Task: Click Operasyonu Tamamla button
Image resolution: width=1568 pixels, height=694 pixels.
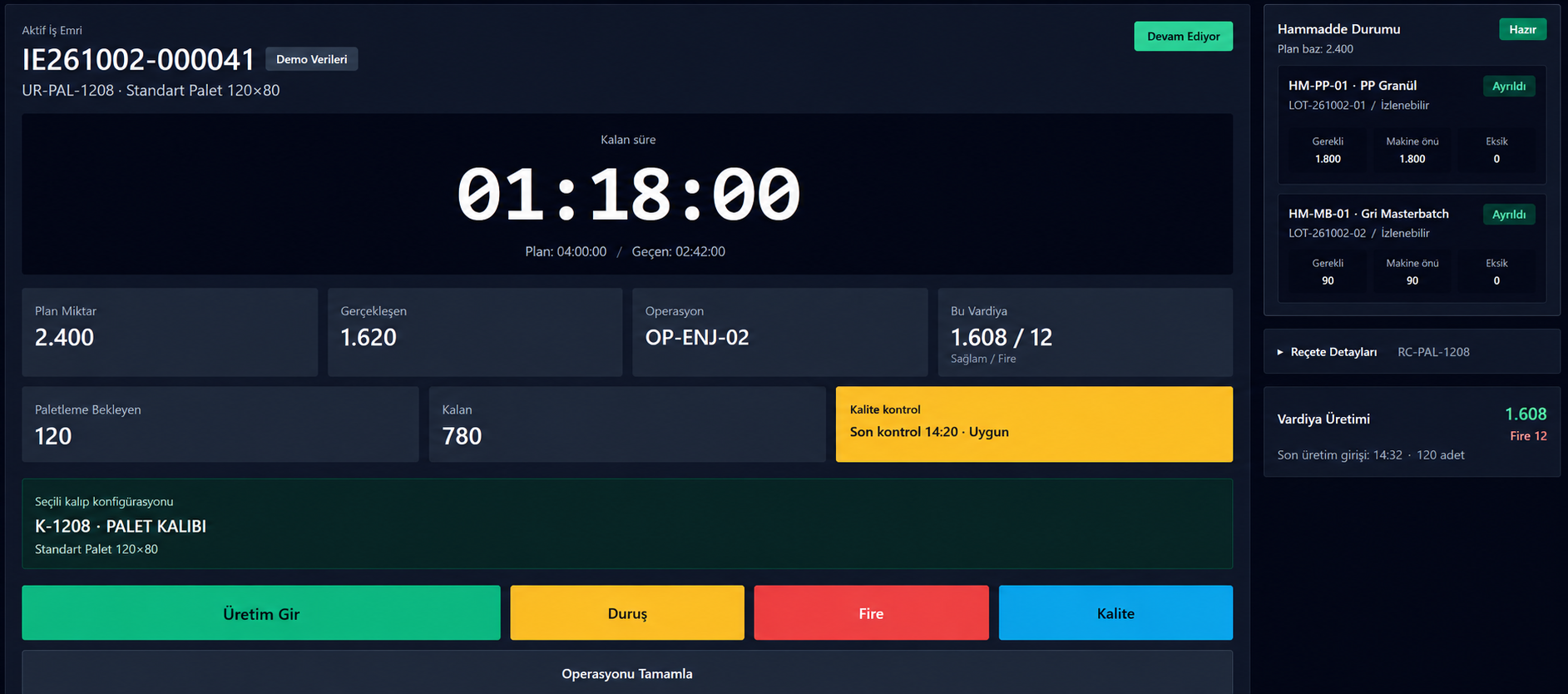Action: click(627, 673)
